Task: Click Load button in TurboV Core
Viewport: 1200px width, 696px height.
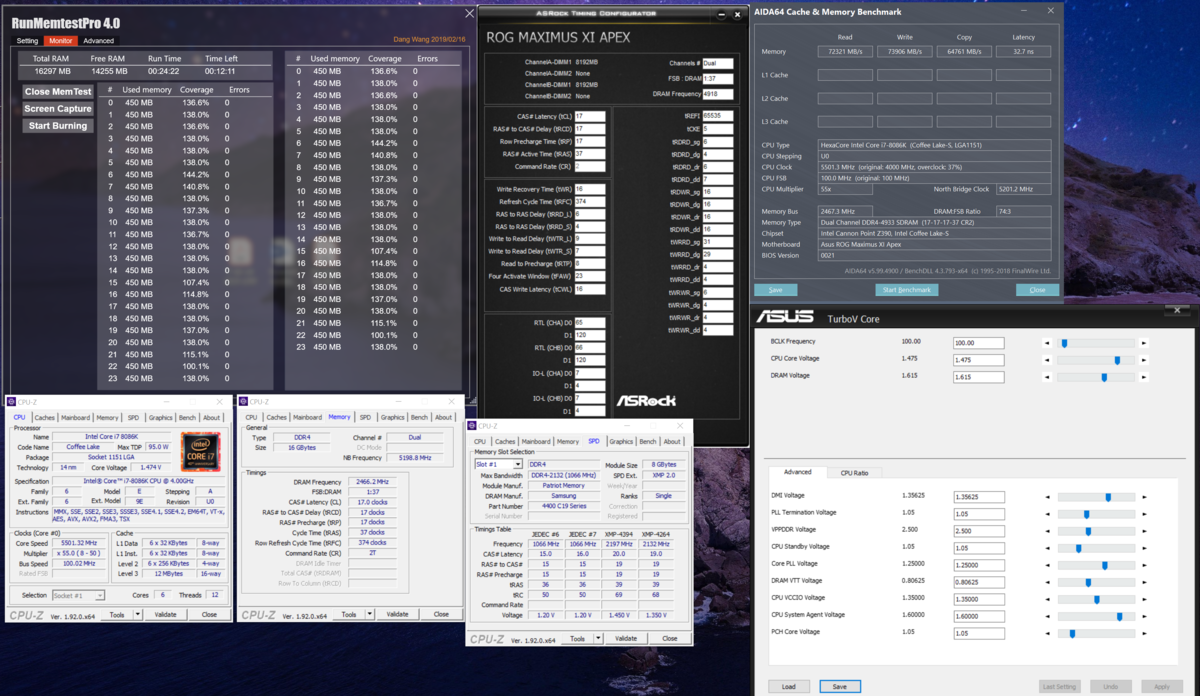Action: [789, 686]
